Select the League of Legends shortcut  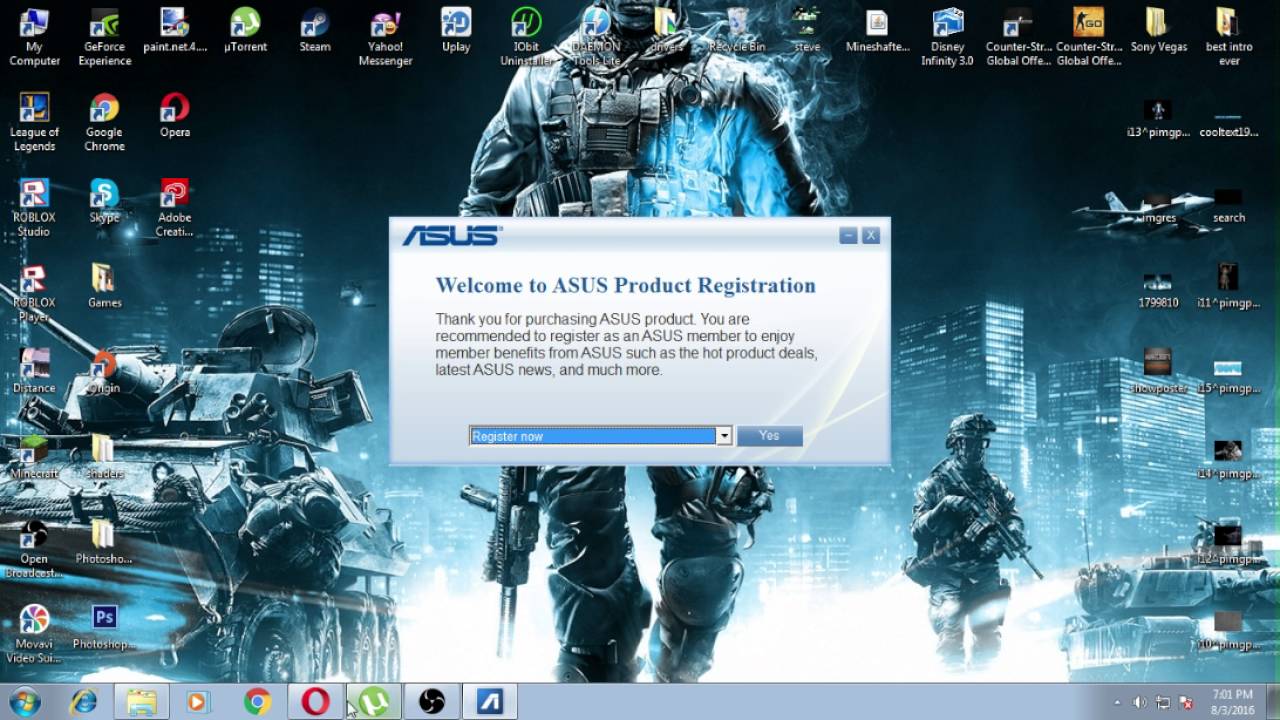(34, 123)
